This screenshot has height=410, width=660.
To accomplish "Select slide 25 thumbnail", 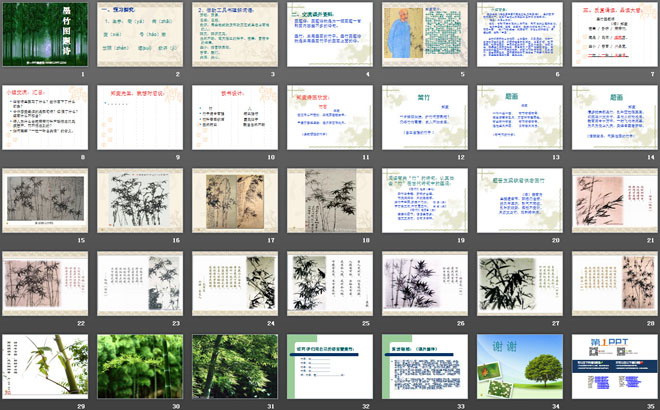I will [330, 284].
